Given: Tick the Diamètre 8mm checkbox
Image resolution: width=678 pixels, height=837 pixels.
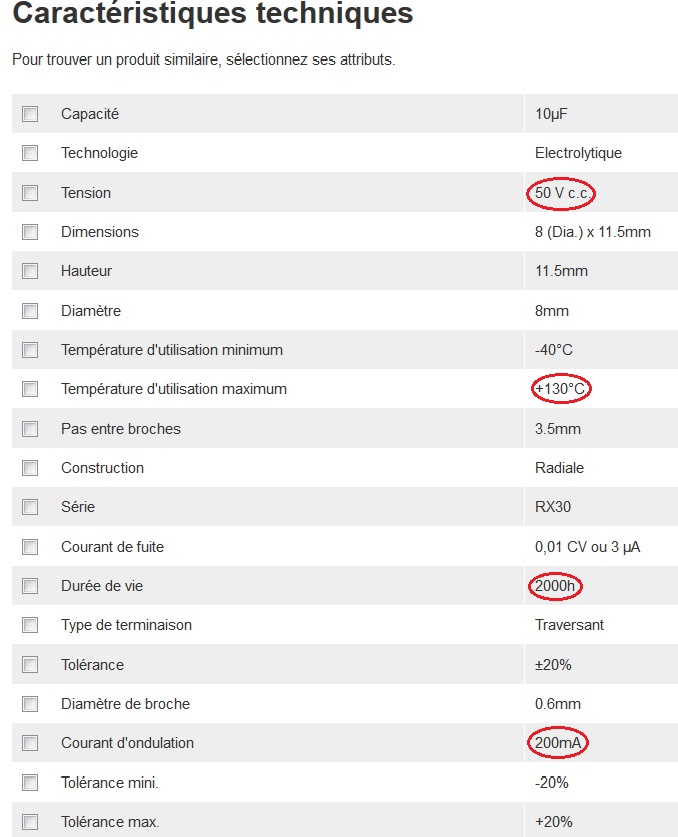Looking at the screenshot, I should [x=30, y=311].
